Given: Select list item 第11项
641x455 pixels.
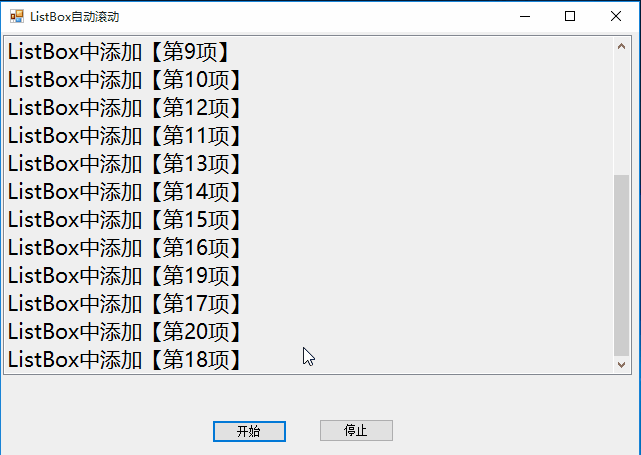Looking at the screenshot, I should (x=309, y=136).
